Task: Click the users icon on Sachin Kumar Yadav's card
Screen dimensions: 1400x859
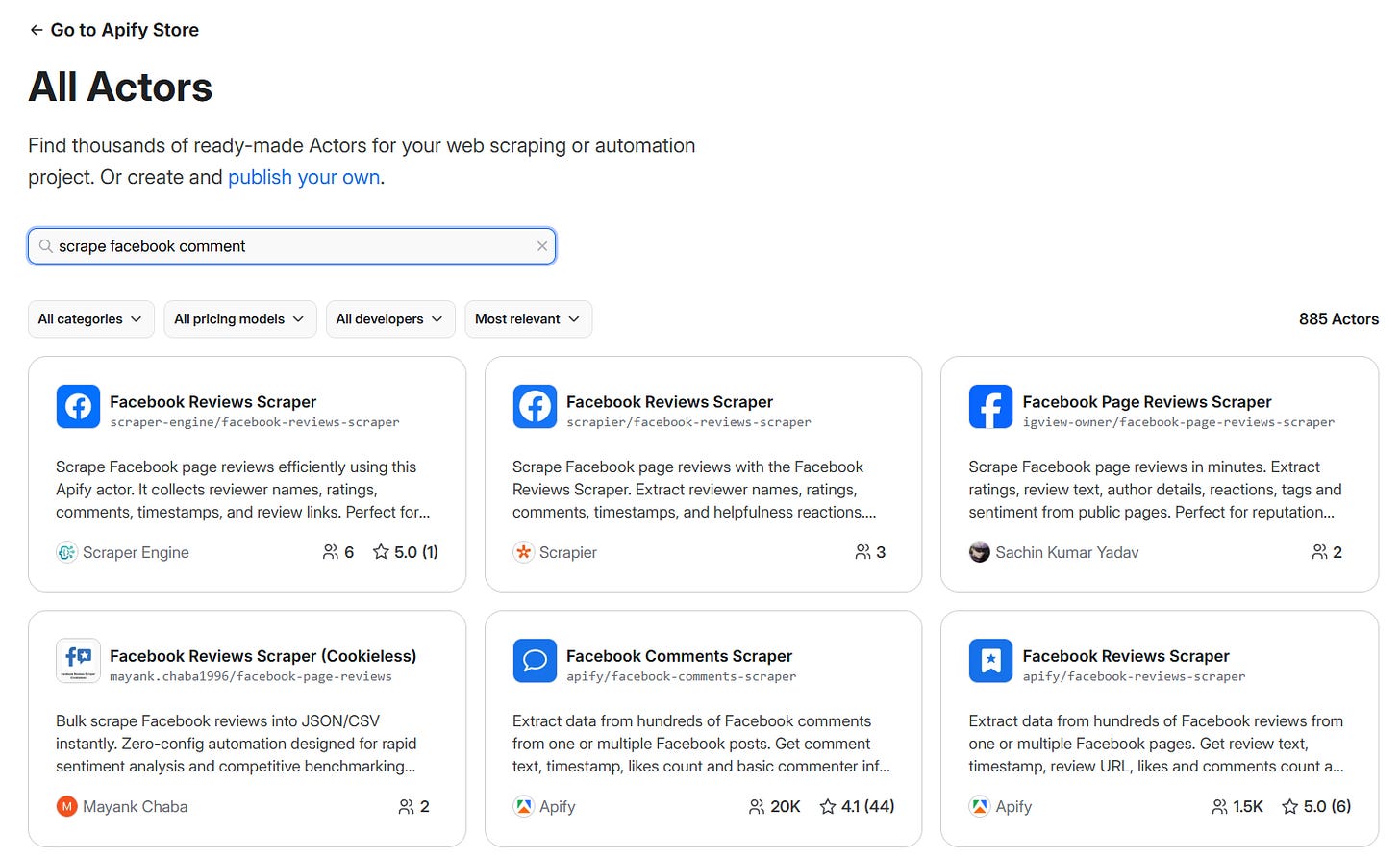Action: point(1319,552)
